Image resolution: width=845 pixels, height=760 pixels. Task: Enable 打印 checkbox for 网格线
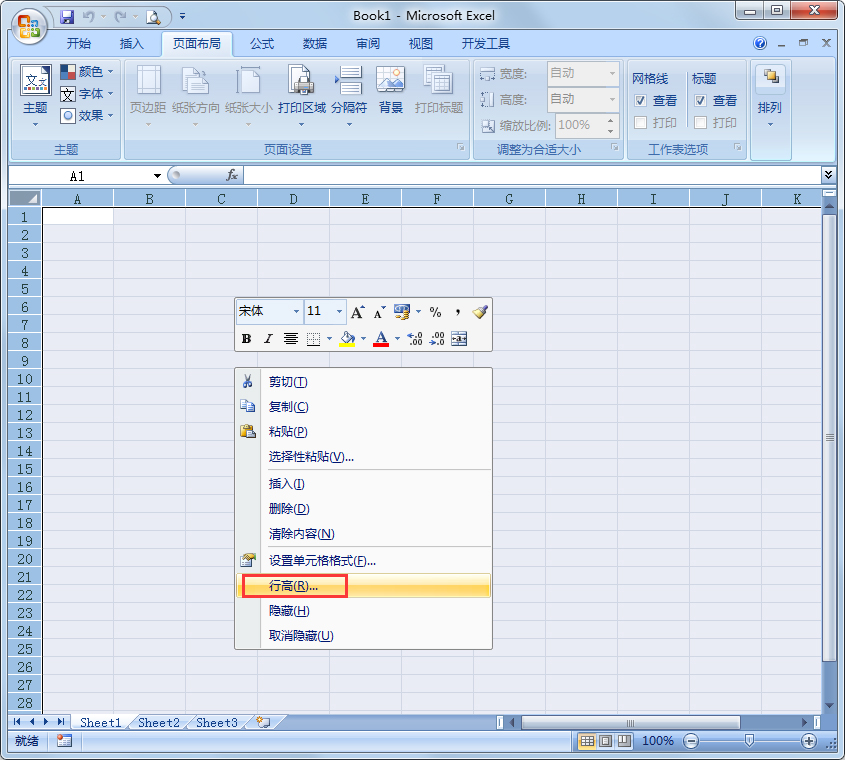pos(639,122)
